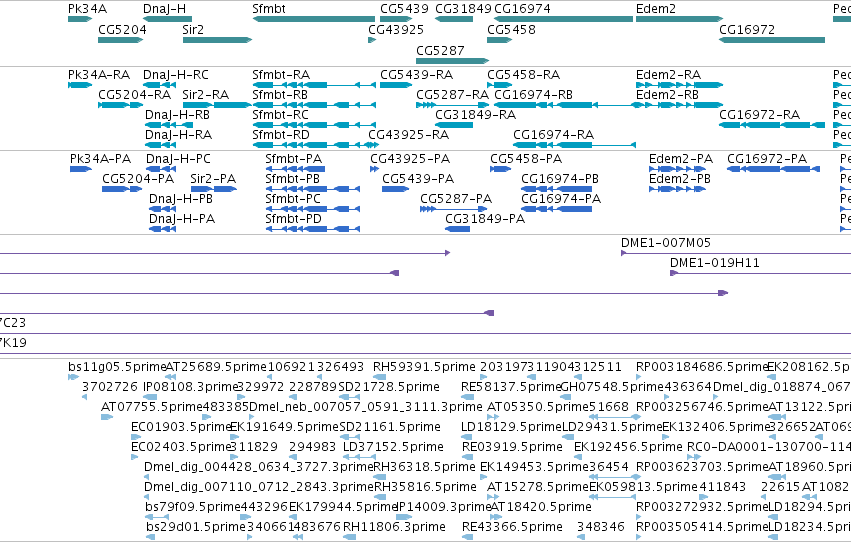The image size is (851, 542).
Task: Select the CG5204 gene bar
Action: pos(120,40)
